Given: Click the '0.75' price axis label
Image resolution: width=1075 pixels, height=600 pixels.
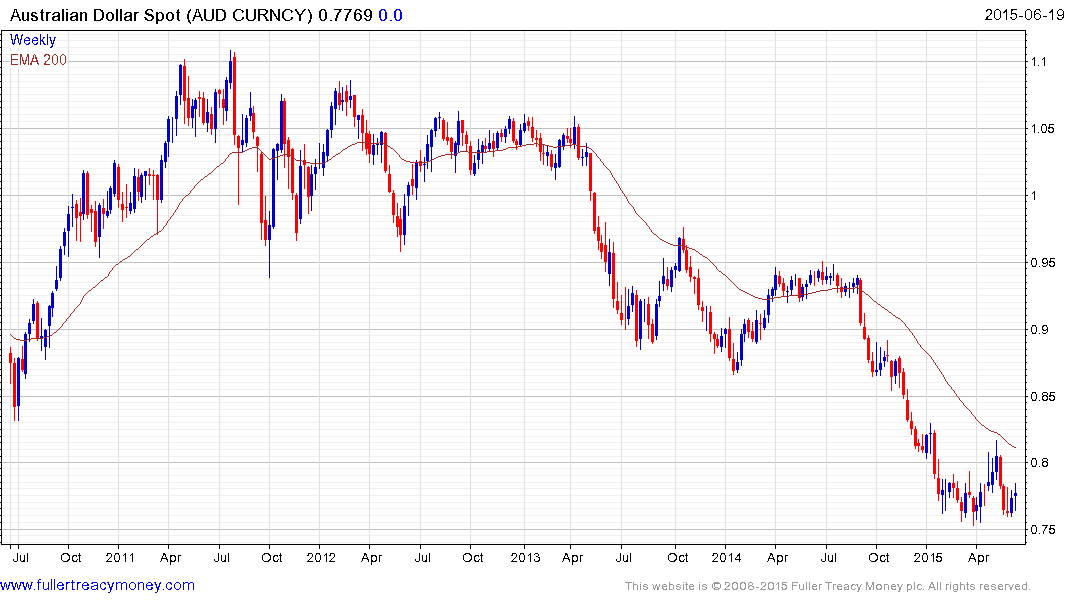Looking at the screenshot, I should coord(1042,530).
